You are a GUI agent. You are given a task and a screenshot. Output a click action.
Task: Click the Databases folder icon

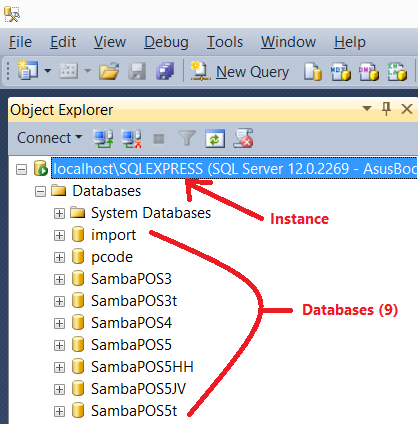tap(59, 190)
